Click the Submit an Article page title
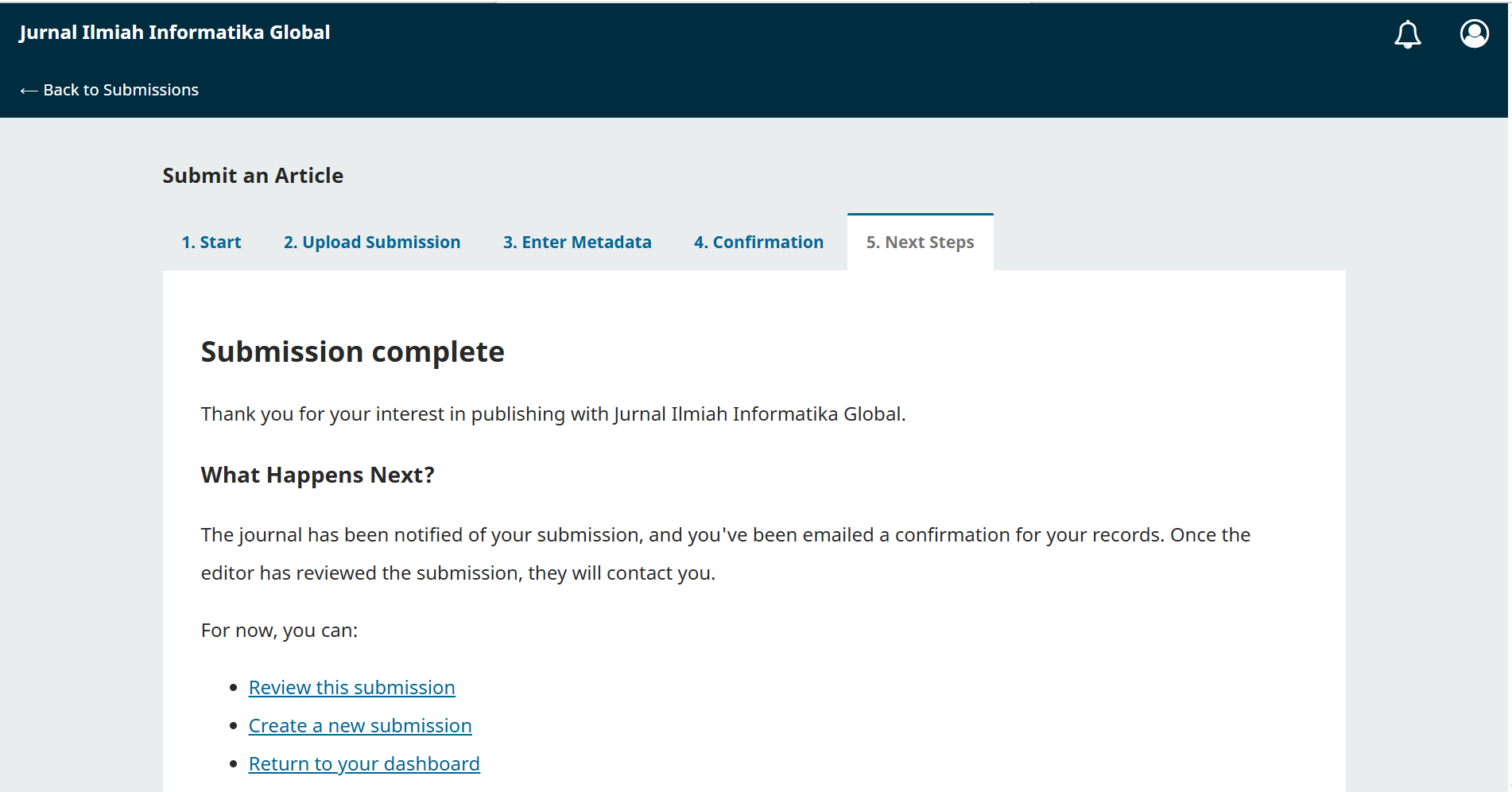 (x=253, y=176)
